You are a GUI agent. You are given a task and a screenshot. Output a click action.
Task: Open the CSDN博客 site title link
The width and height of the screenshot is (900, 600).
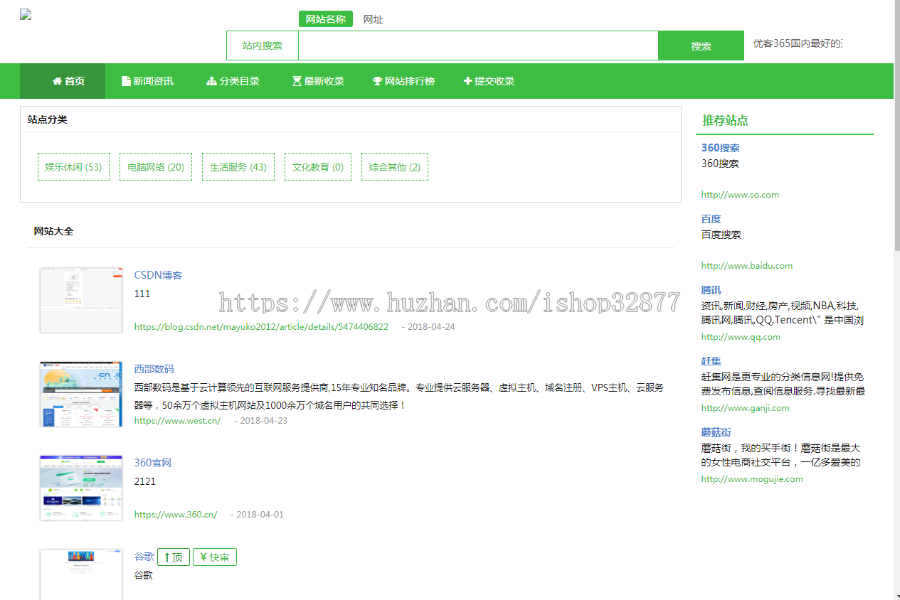(x=158, y=275)
